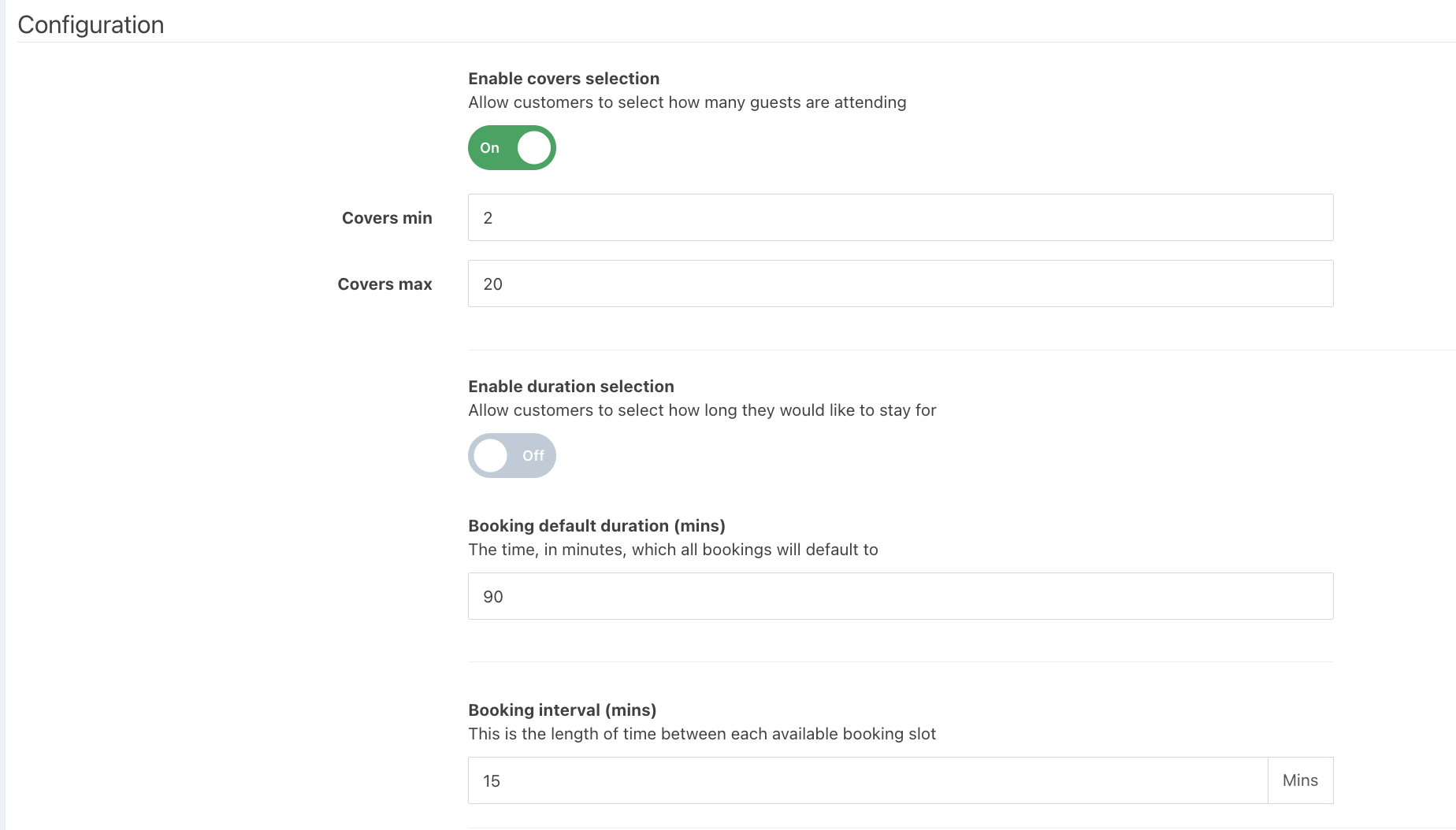
Task: Click the stay duration description text
Action: pyautogui.click(x=702, y=410)
